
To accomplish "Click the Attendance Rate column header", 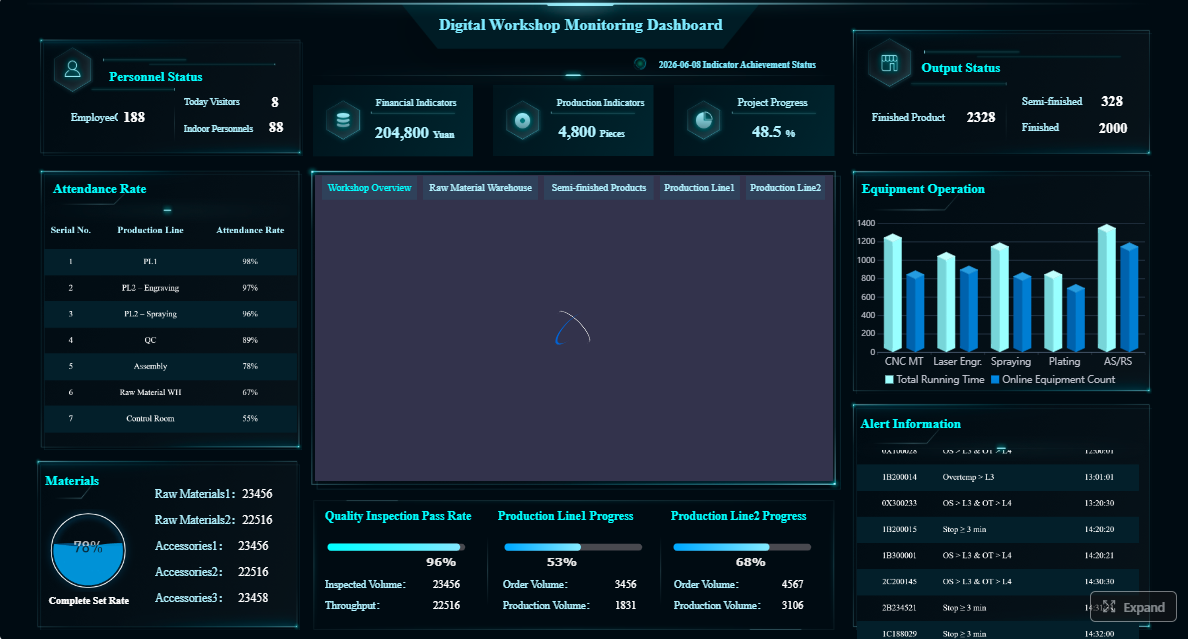I will point(250,230).
